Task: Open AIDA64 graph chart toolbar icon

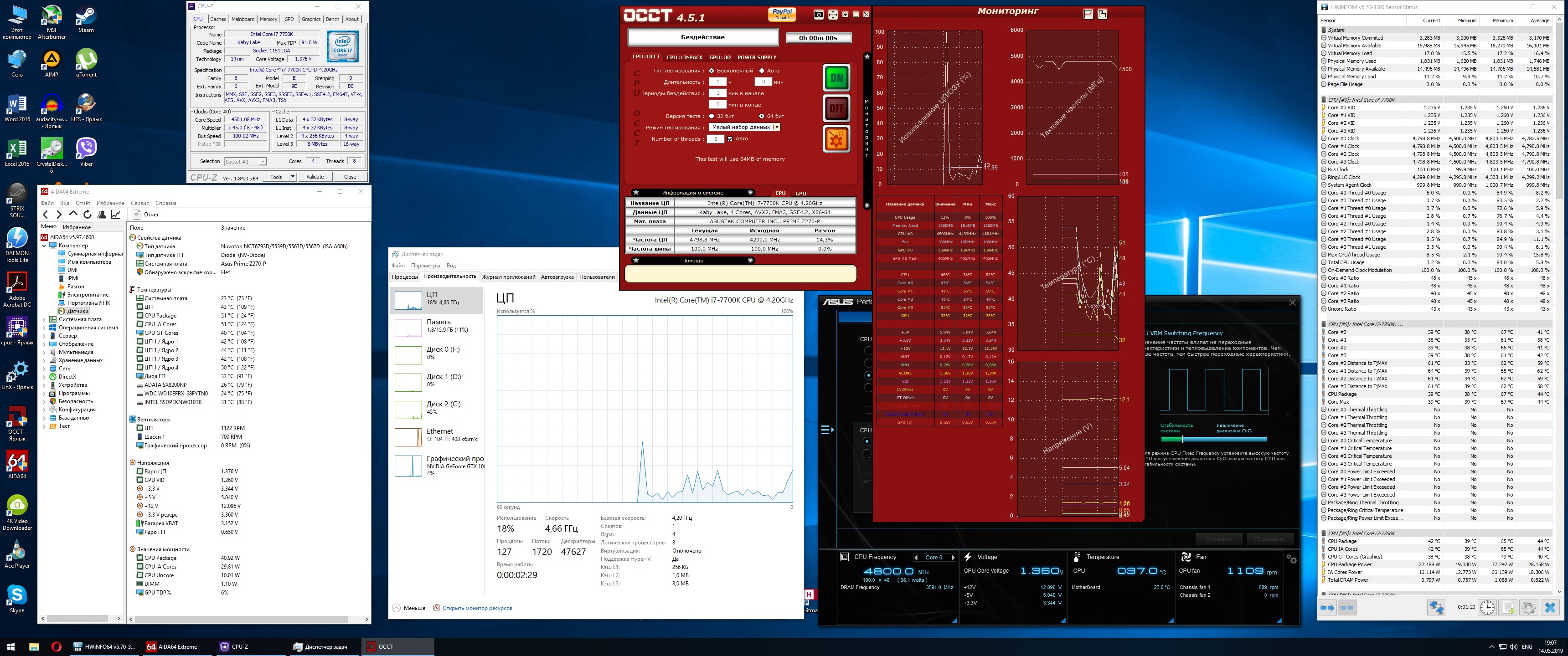Action: (116, 214)
